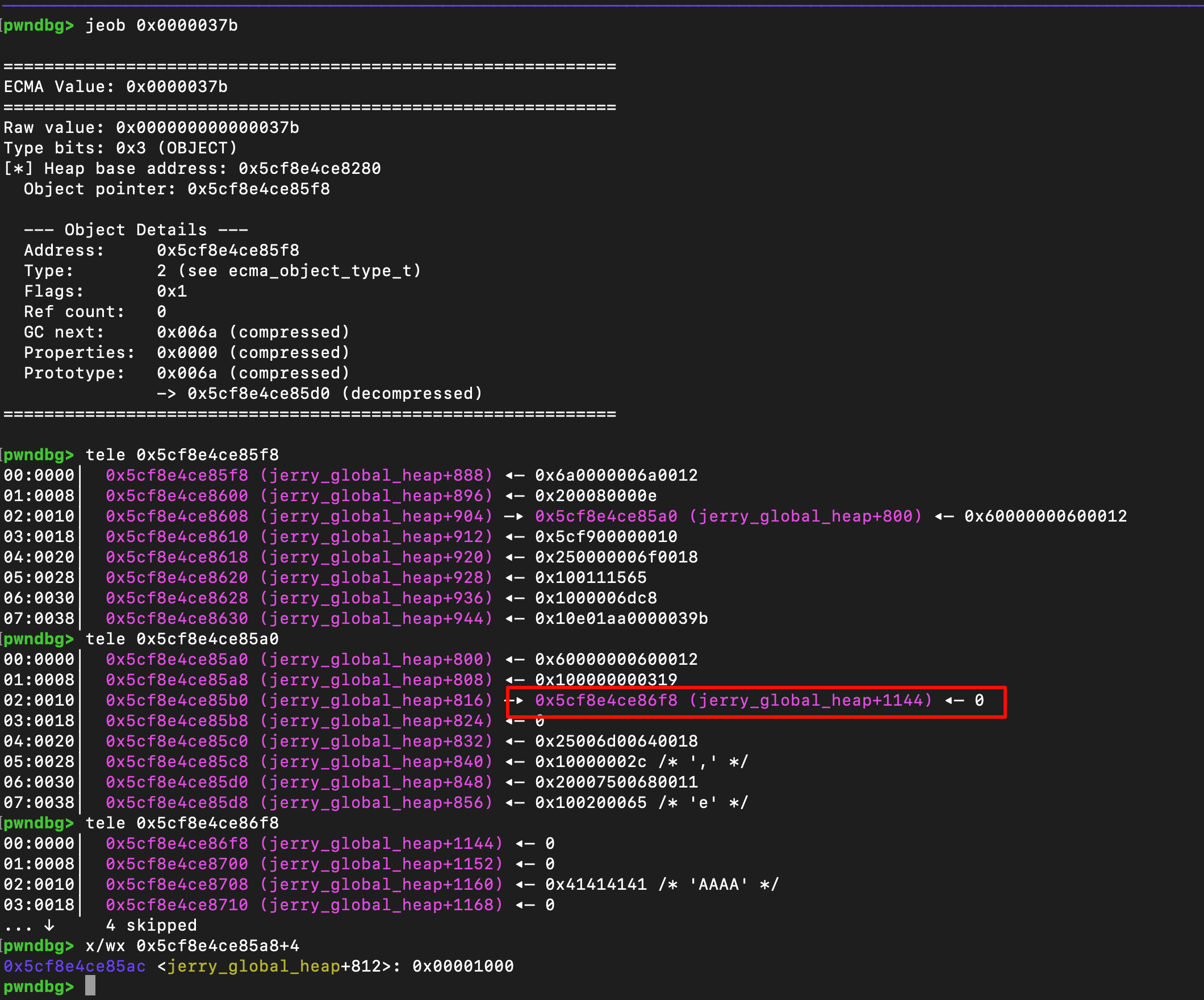This screenshot has width=1204, height=1000.
Task: Click the Object pointer value 0x5cf8e4ce85f8
Action: click(x=258, y=189)
